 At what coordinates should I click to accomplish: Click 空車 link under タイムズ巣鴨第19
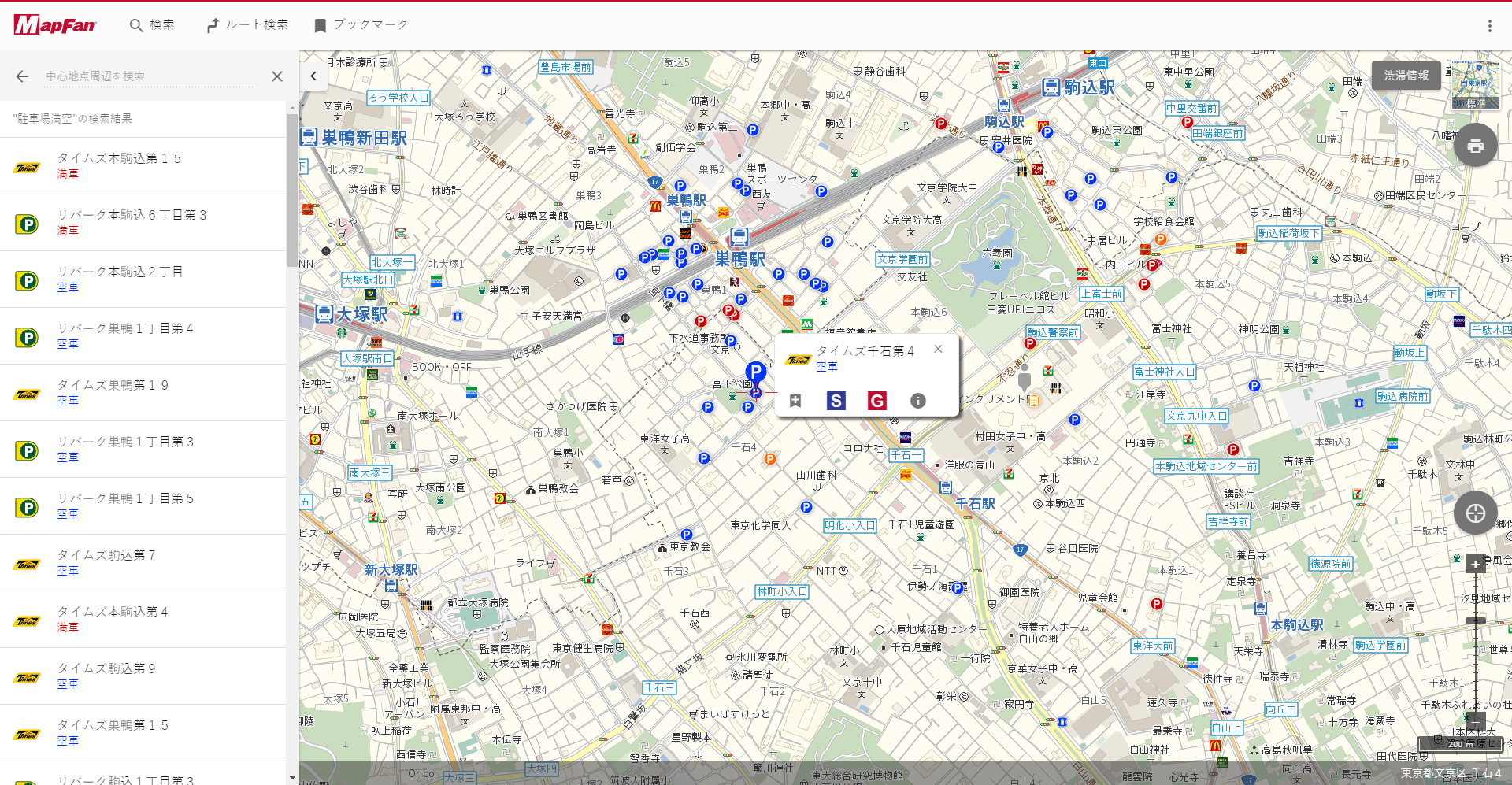click(x=68, y=401)
